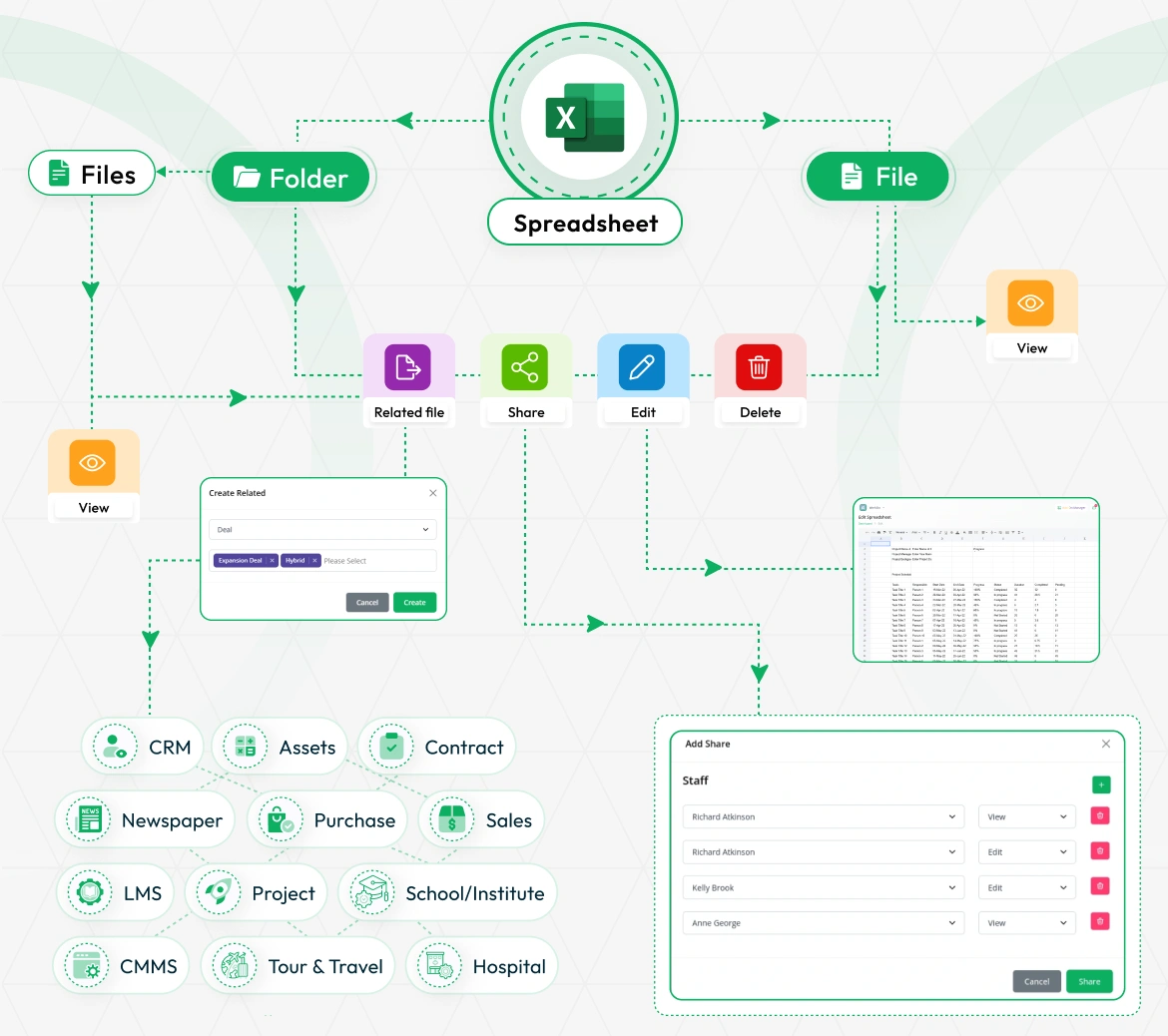The width and height of the screenshot is (1168, 1036).
Task: Click Create in Create Related dialog
Action: (x=415, y=603)
